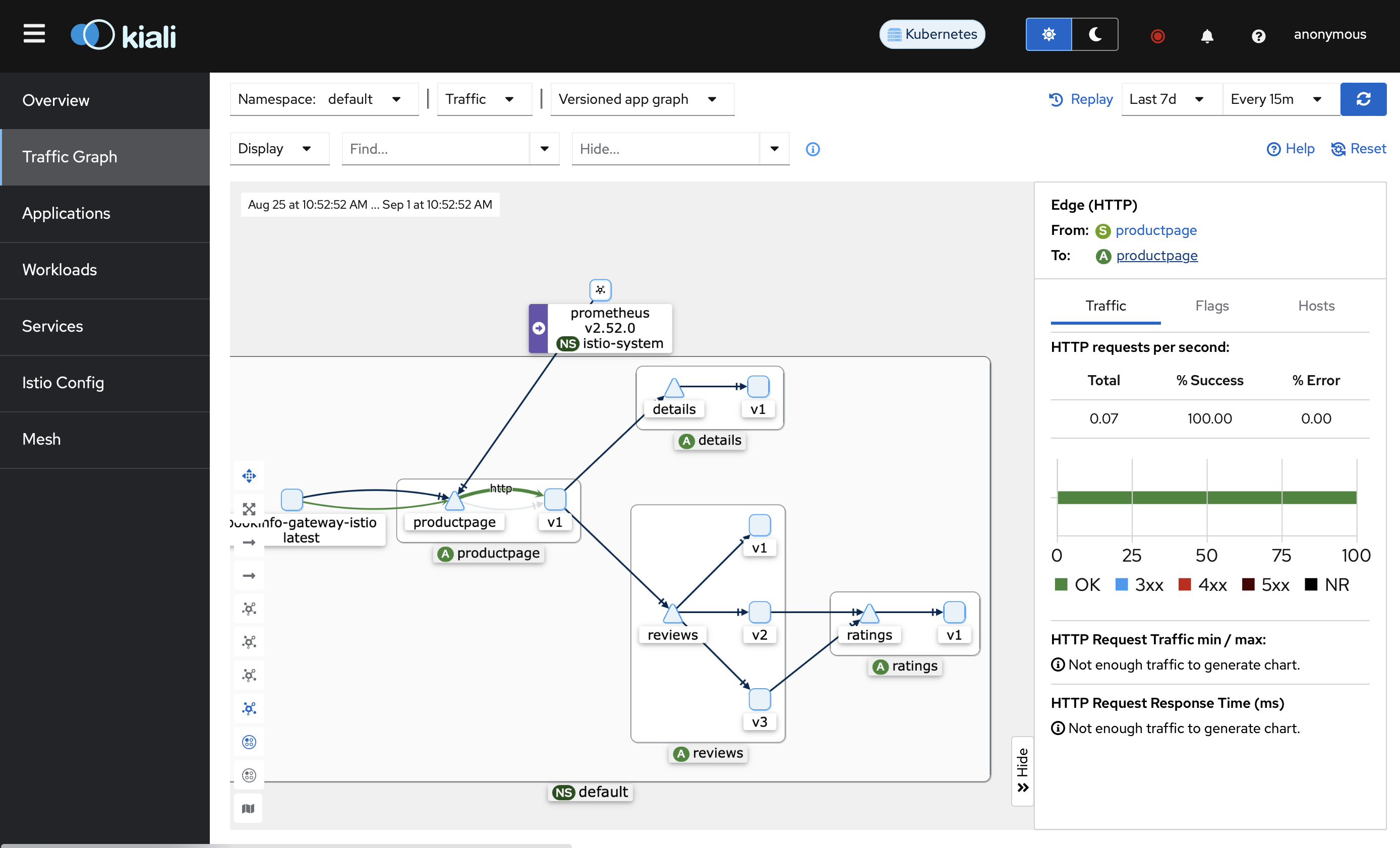Image resolution: width=1400 pixels, height=848 pixels.
Task: Click the red recording status icon
Action: 1157,36
